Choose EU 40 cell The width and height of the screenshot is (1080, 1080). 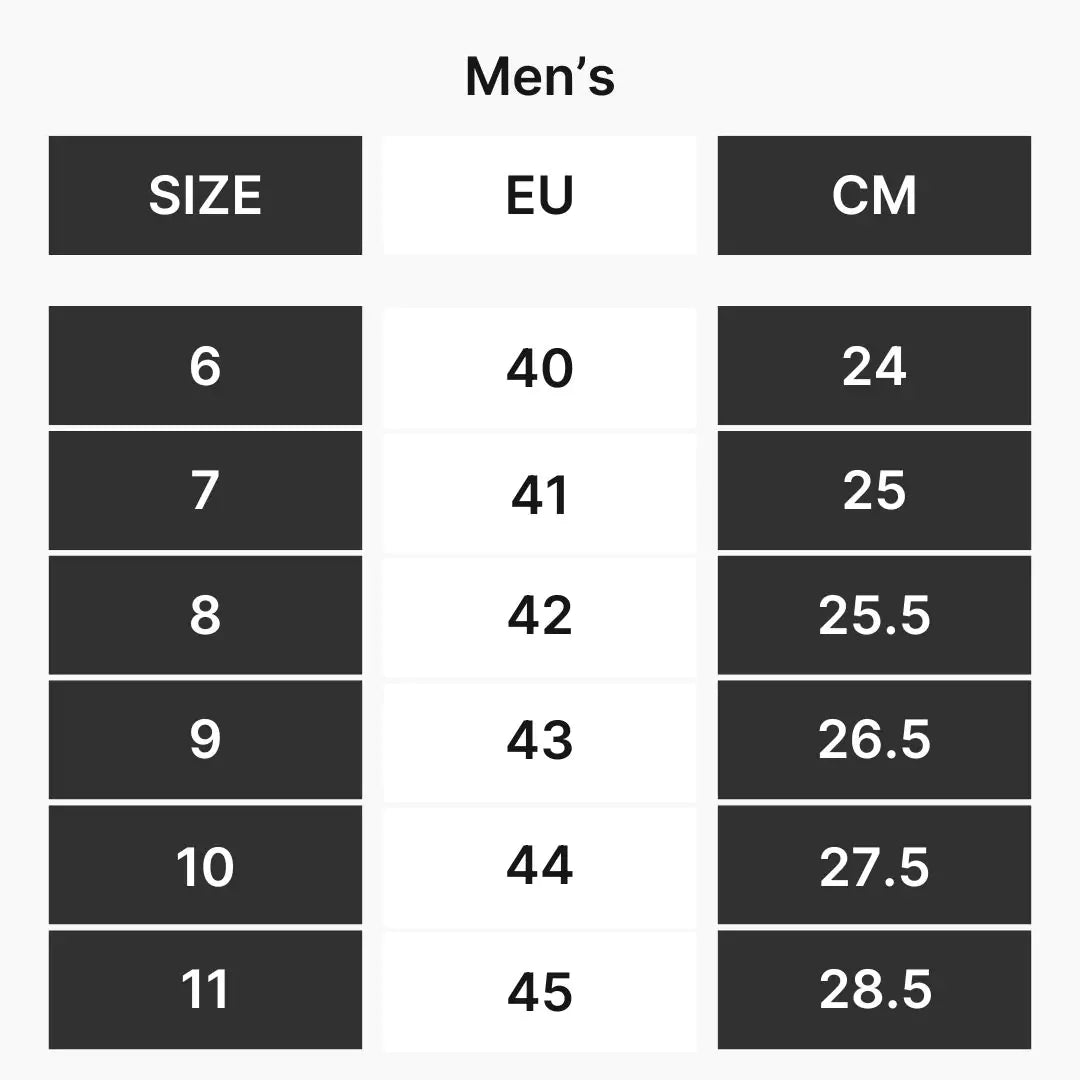click(539, 366)
